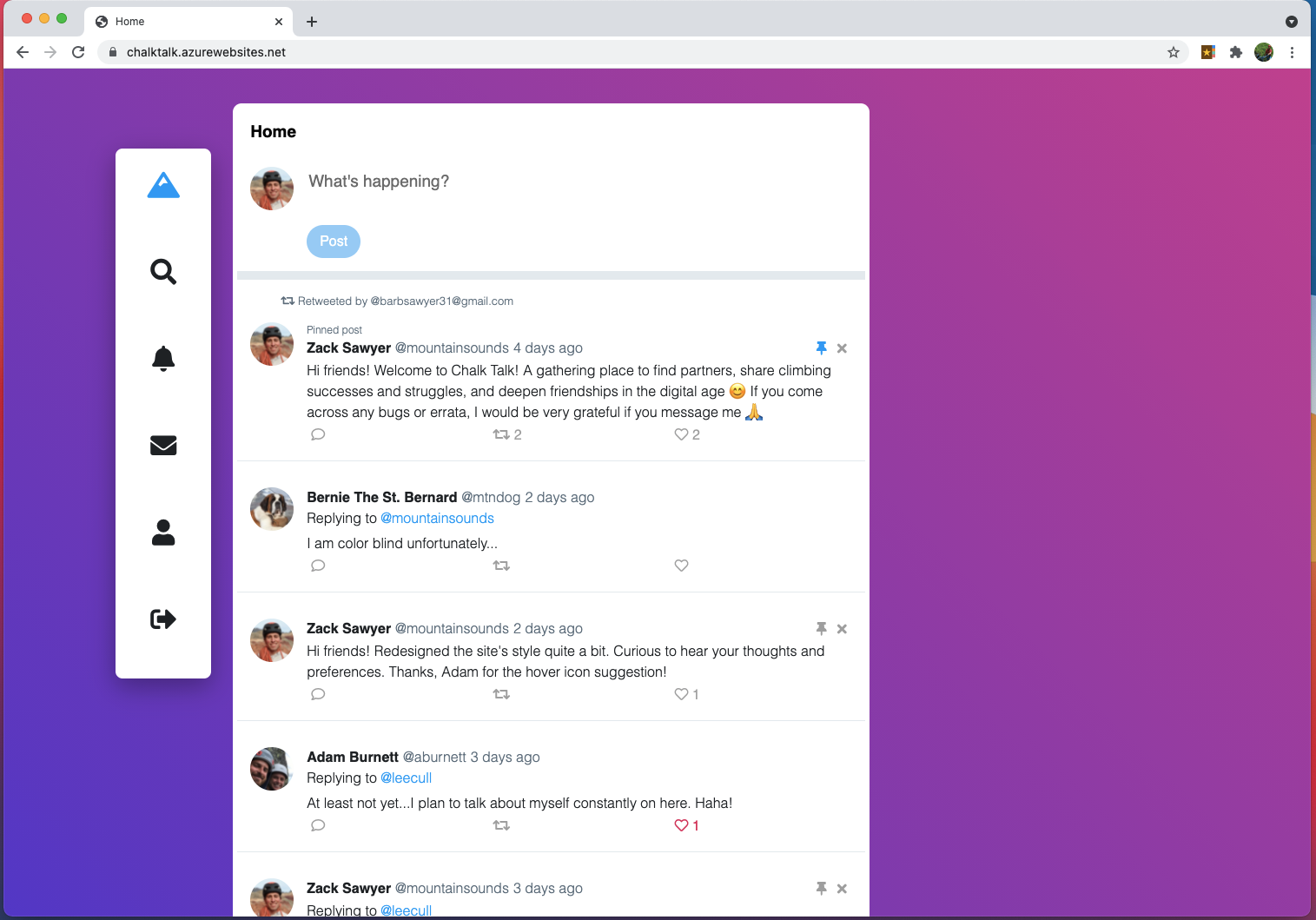Like the Welcome to Chalk Talk post
This screenshot has width=1316, height=920.
click(x=687, y=434)
